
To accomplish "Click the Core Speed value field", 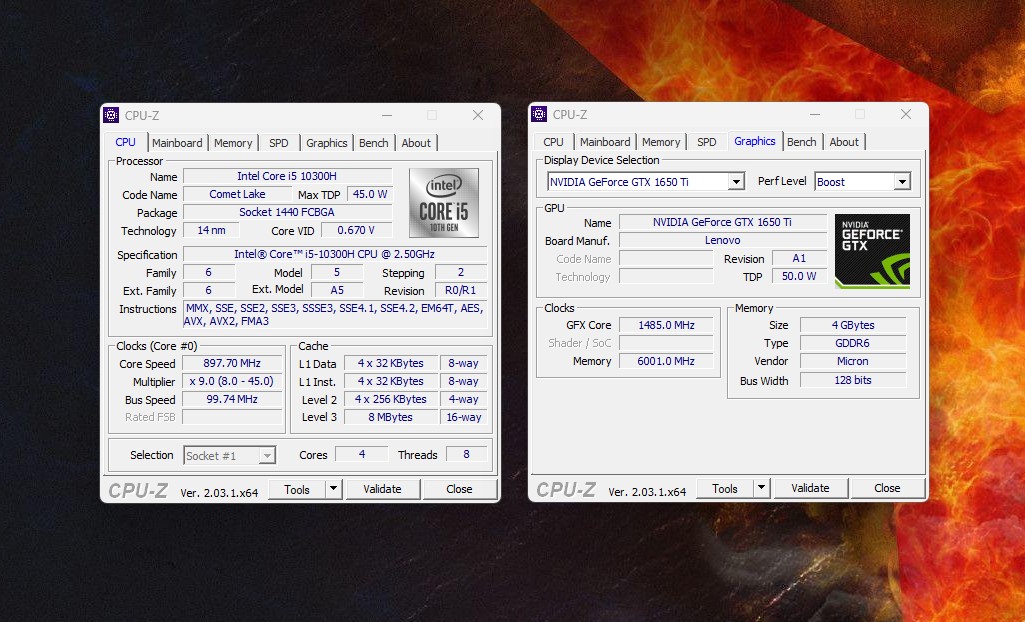I will (x=232, y=364).
